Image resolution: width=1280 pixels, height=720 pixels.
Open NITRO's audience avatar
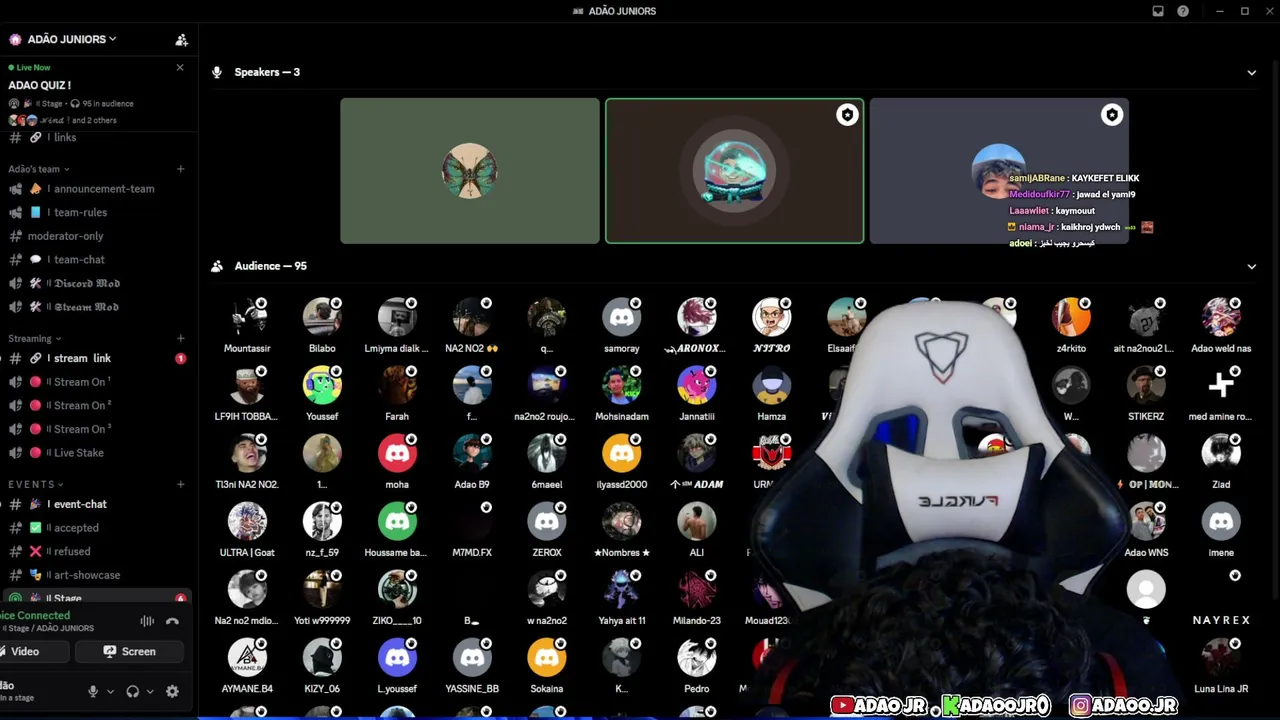pyautogui.click(x=772, y=317)
